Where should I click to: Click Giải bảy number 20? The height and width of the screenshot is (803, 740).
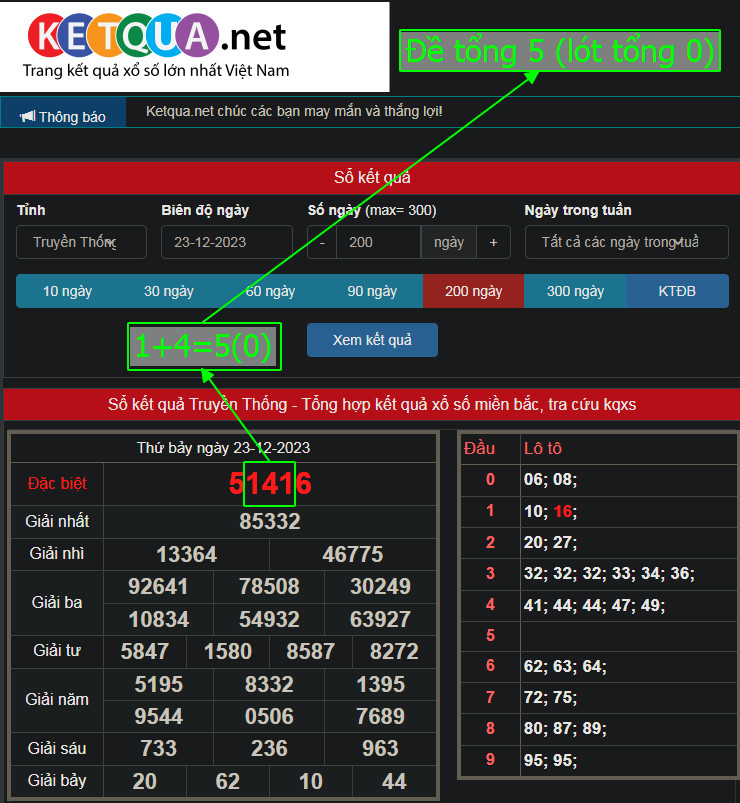click(x=145, y=781)
